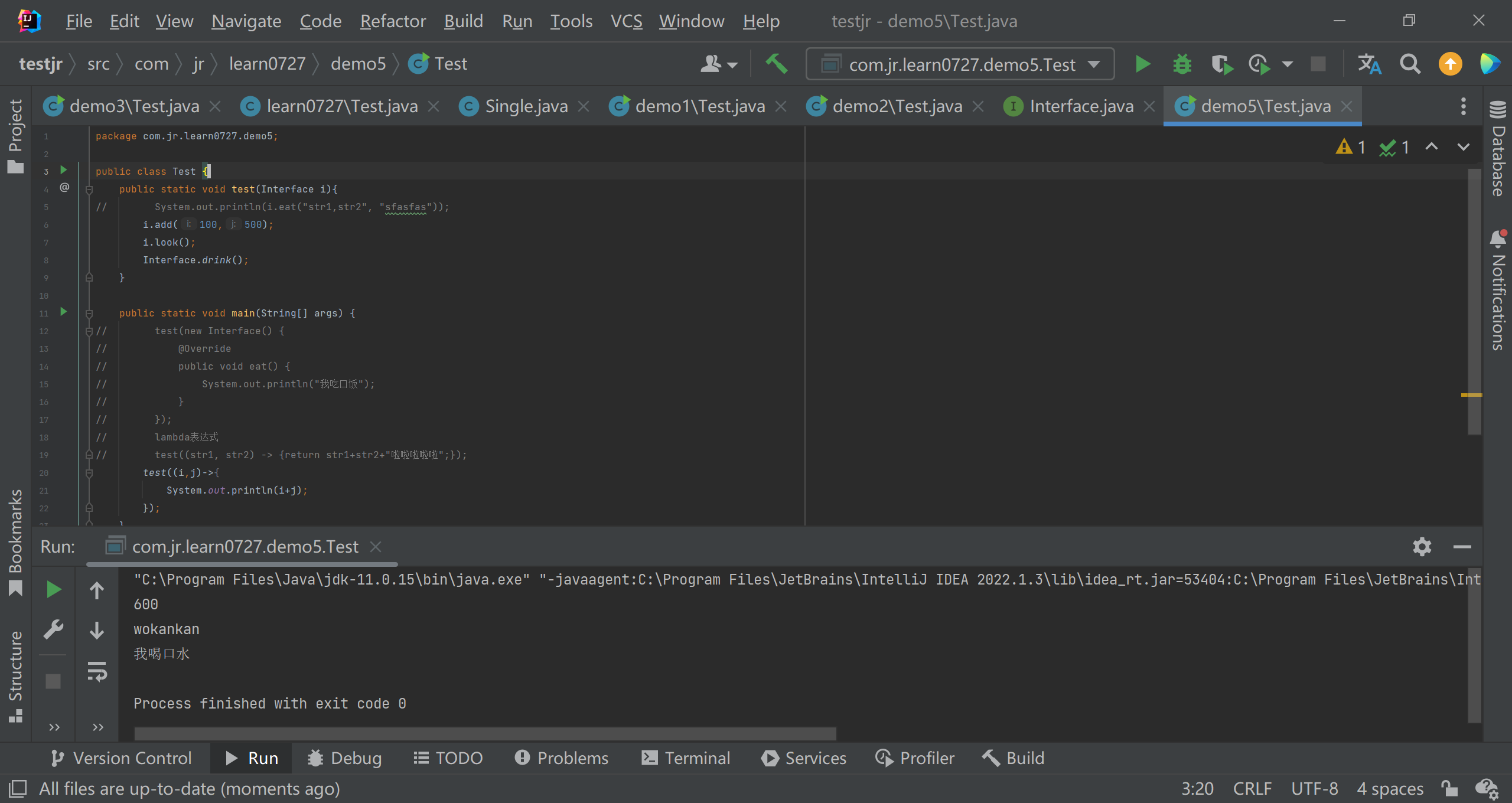The image size is (1512, 803).
Task: Click the Build project hammer icon
Action: click(776, 64)
